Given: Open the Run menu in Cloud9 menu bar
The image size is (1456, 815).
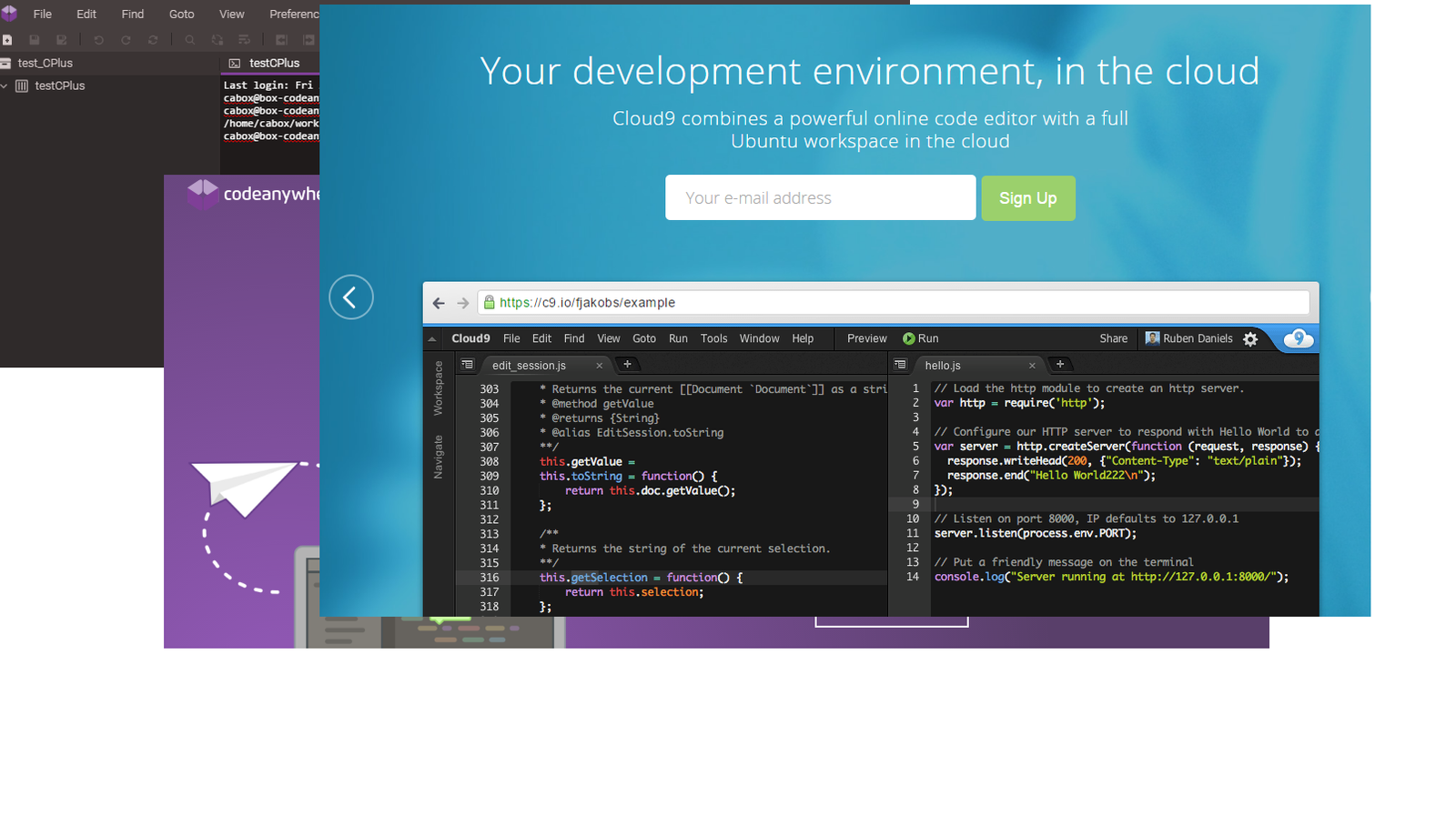Looking at the screenshot, I should point(679,338).
